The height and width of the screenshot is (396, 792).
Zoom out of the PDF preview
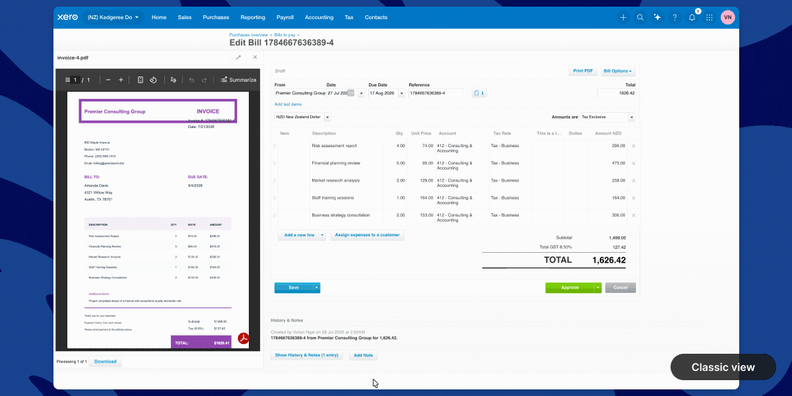click(108, 80)
